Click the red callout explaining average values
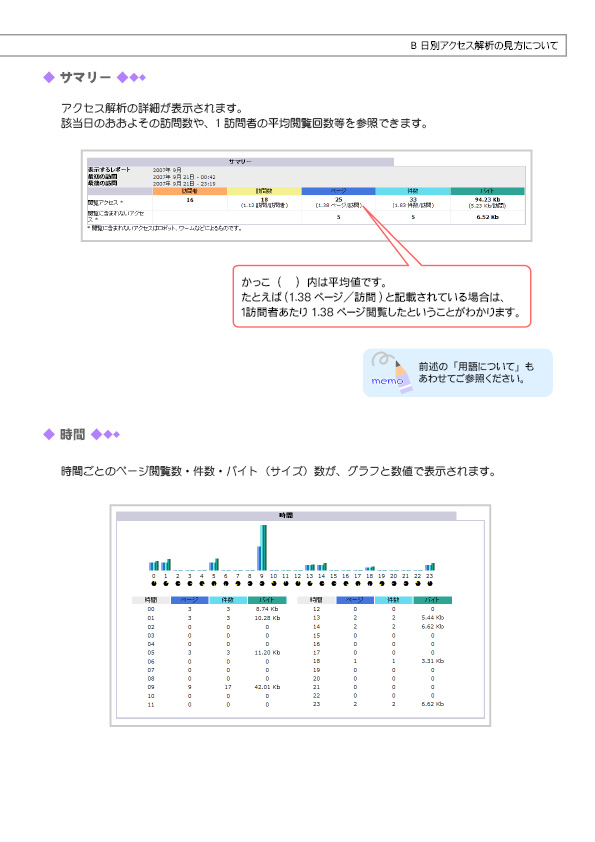Image resolution: width=595 pixels, height=842 pixels. click(382, 296)
